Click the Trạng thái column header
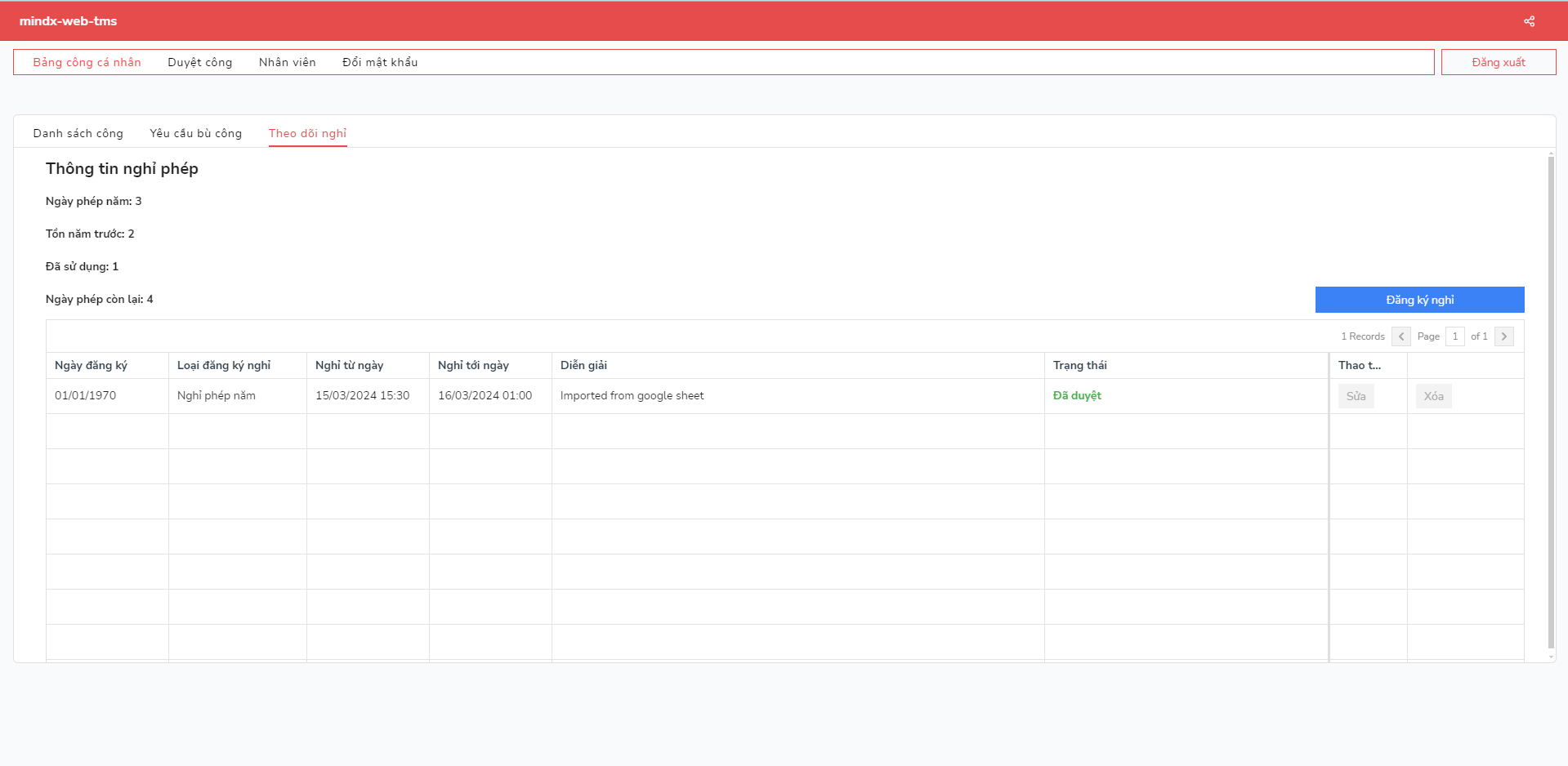The image size is (1568, 766). point(1079,365)
